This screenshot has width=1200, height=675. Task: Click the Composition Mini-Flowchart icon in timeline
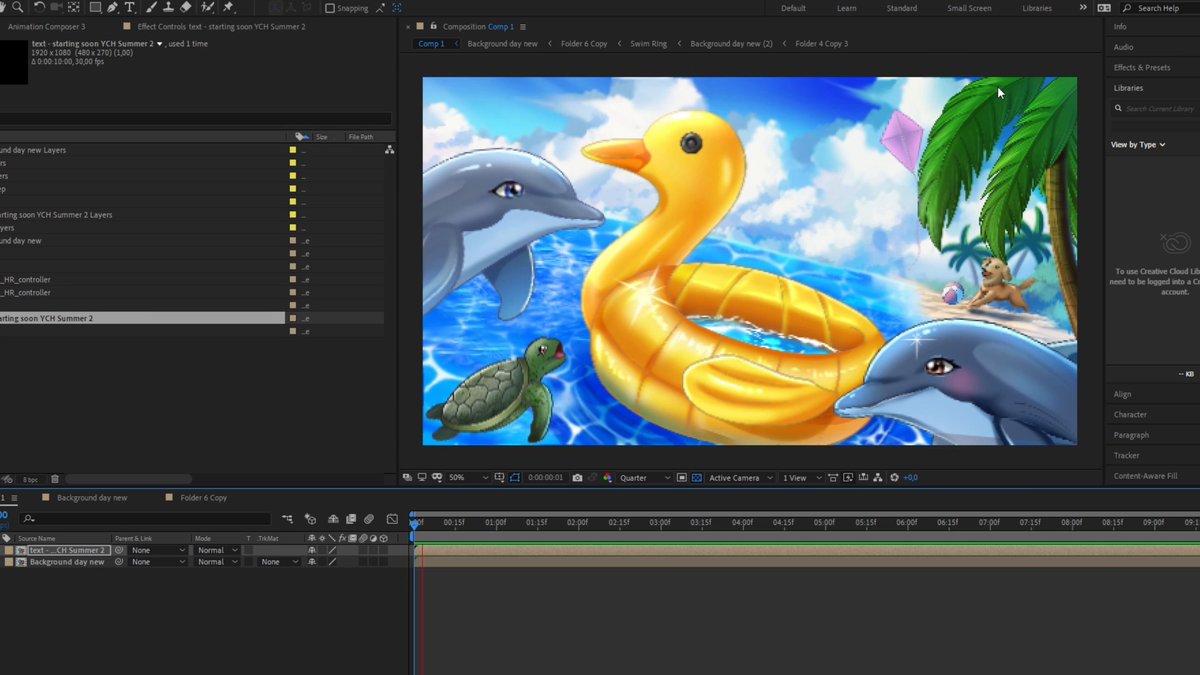coord(288,519)
